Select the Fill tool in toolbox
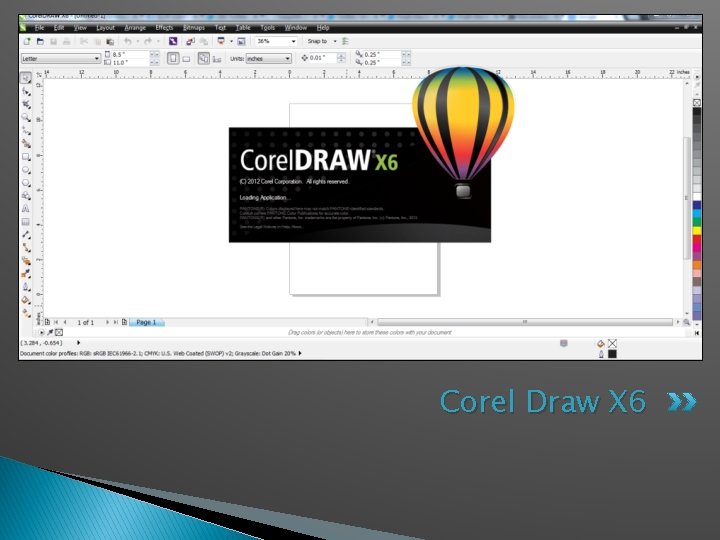720x540 pixels. 26,300
